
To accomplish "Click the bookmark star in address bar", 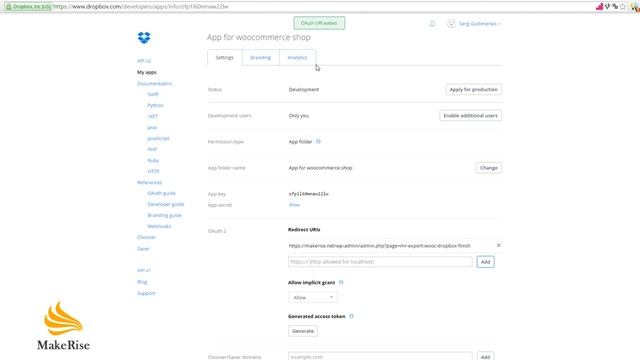I will pos(623,7).
